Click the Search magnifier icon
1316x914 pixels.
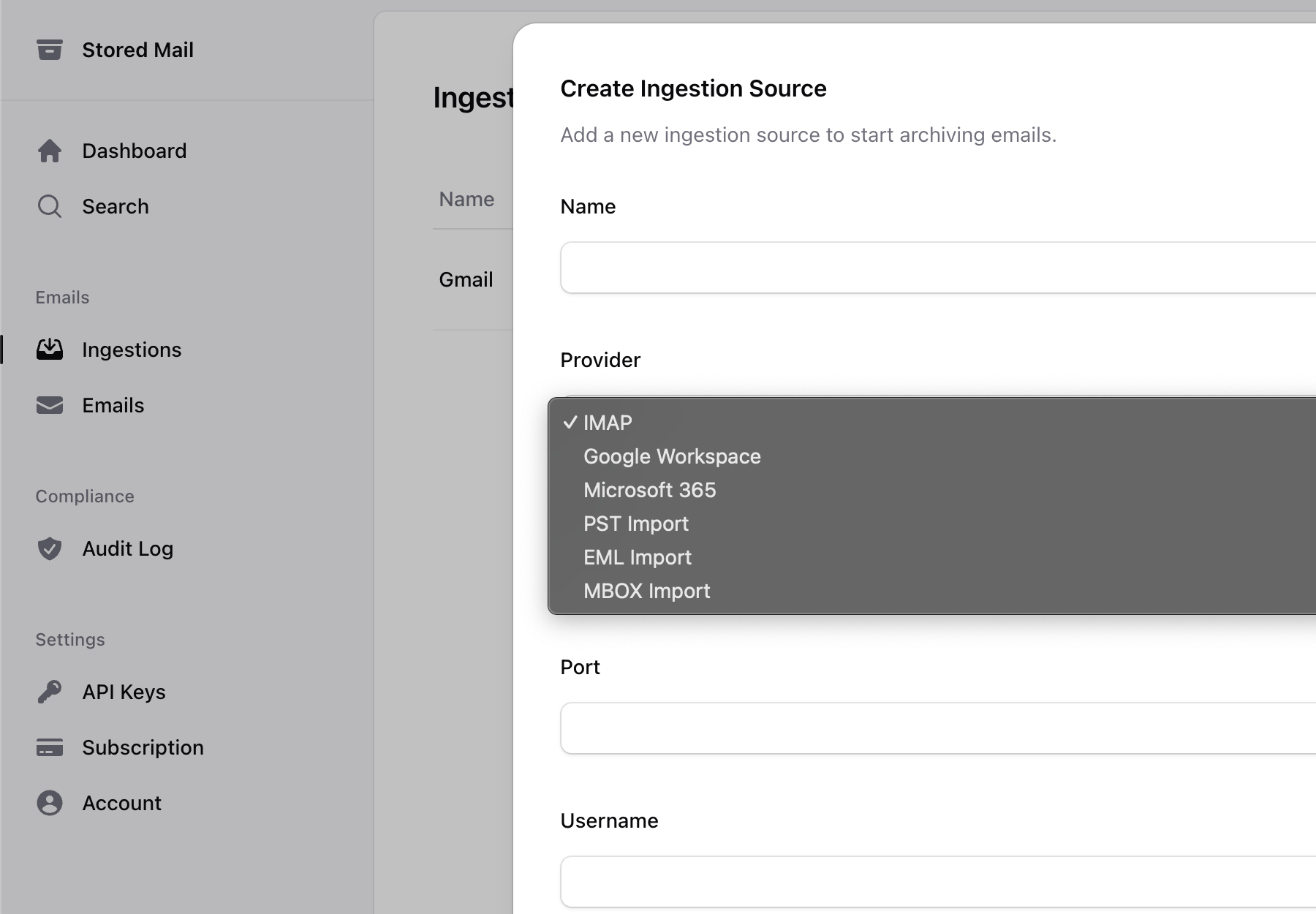[x=50, y=206]
